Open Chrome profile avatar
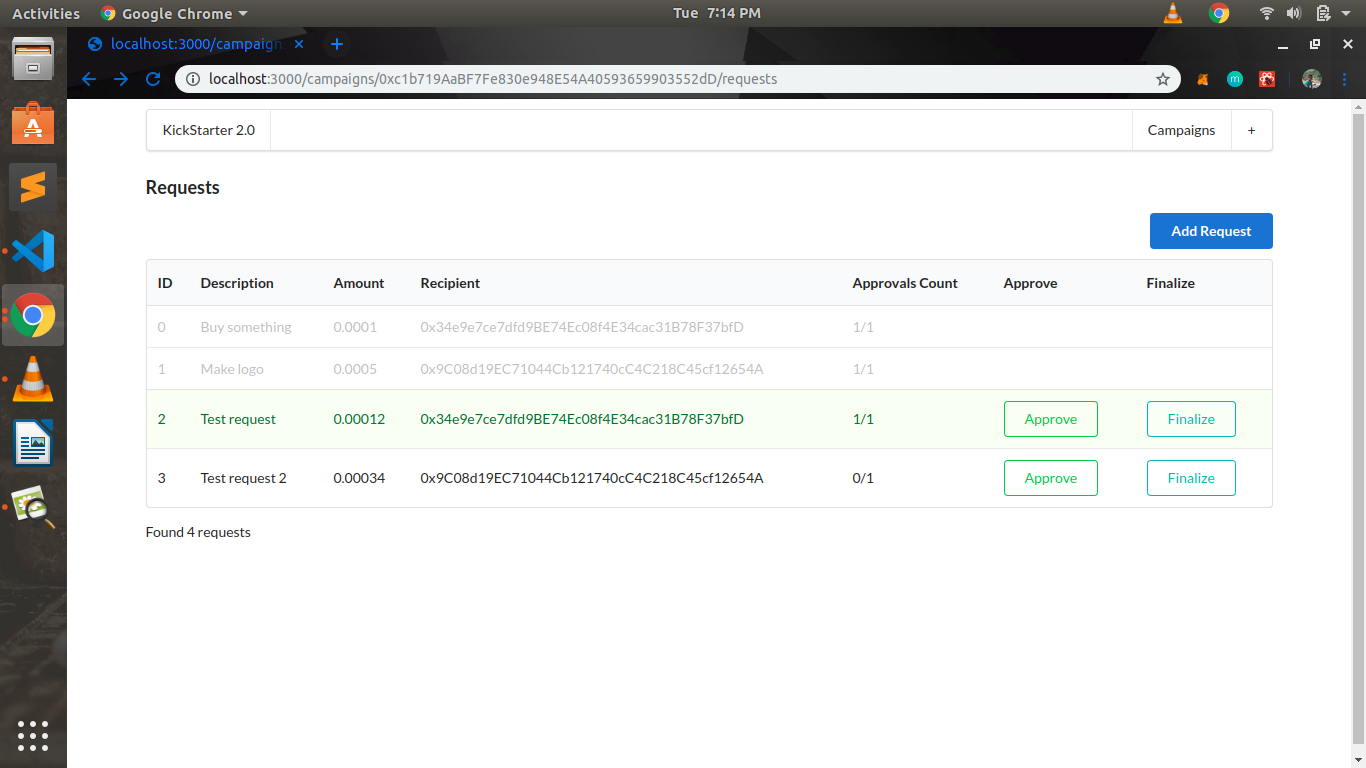1366x768 pixels. pyautogui.click(x=1312, y=79)
